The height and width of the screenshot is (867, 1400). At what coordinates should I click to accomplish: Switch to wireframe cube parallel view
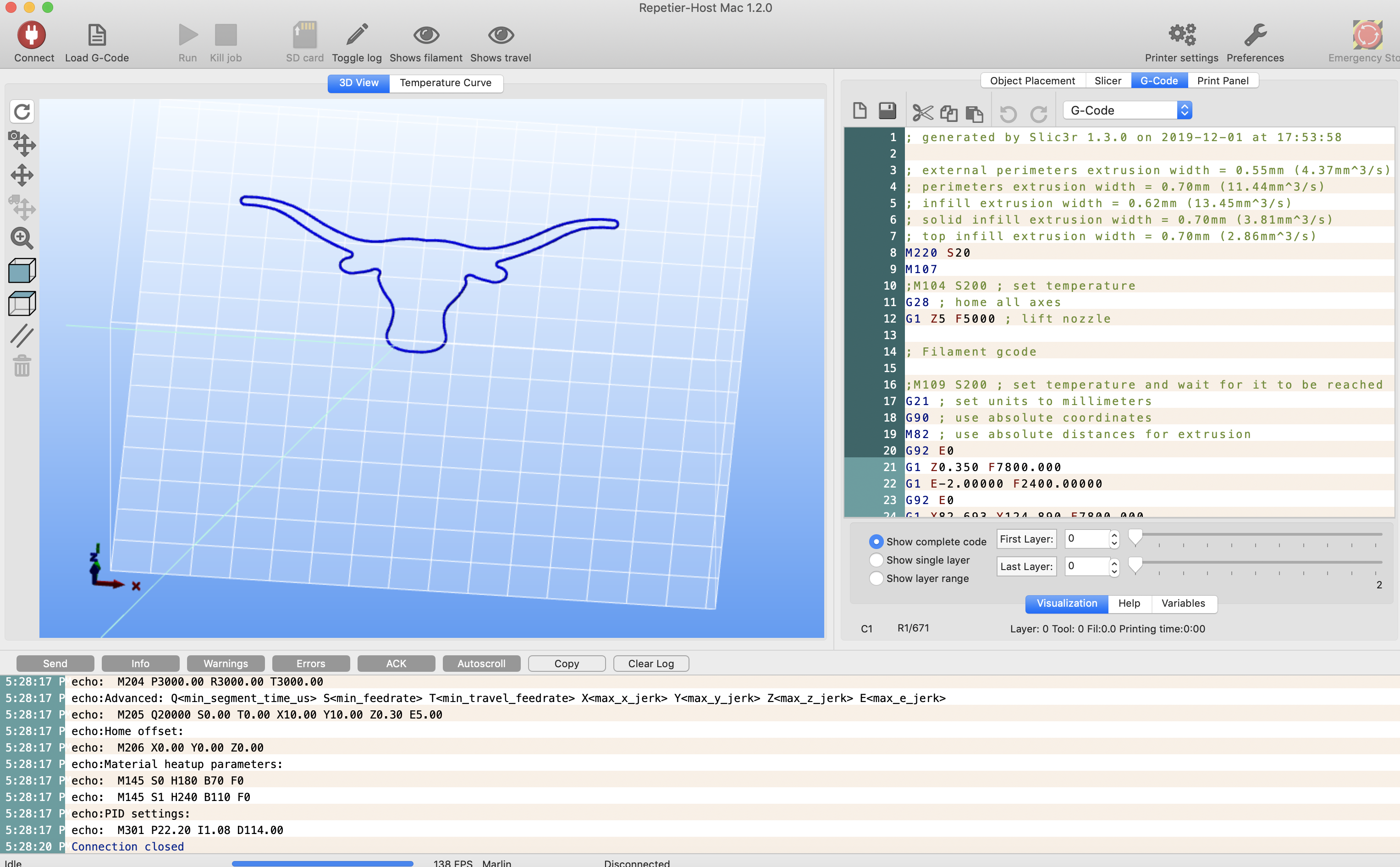point(22,303)
